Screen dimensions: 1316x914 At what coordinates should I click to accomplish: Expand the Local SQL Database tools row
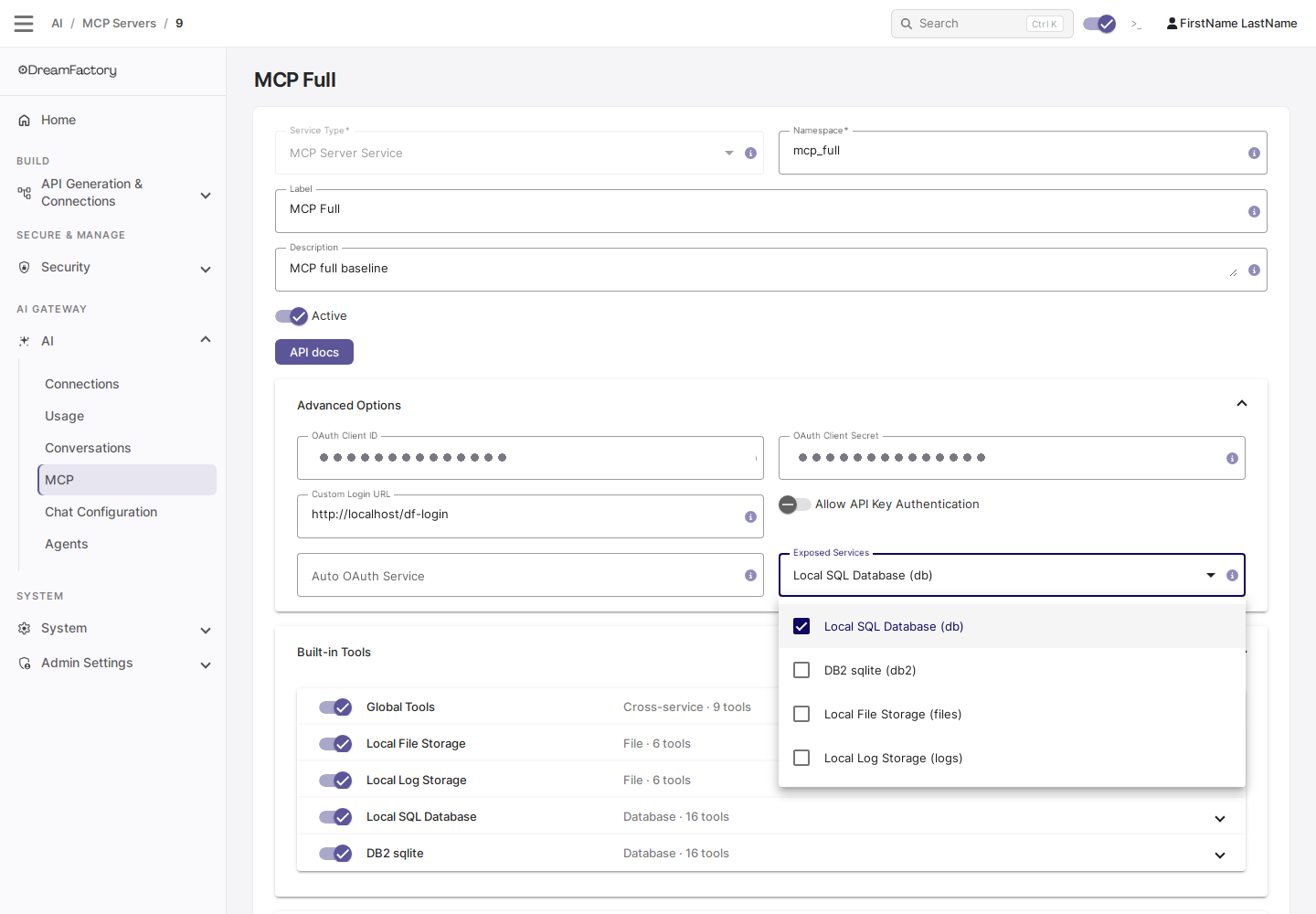[x=1220, y=819]
